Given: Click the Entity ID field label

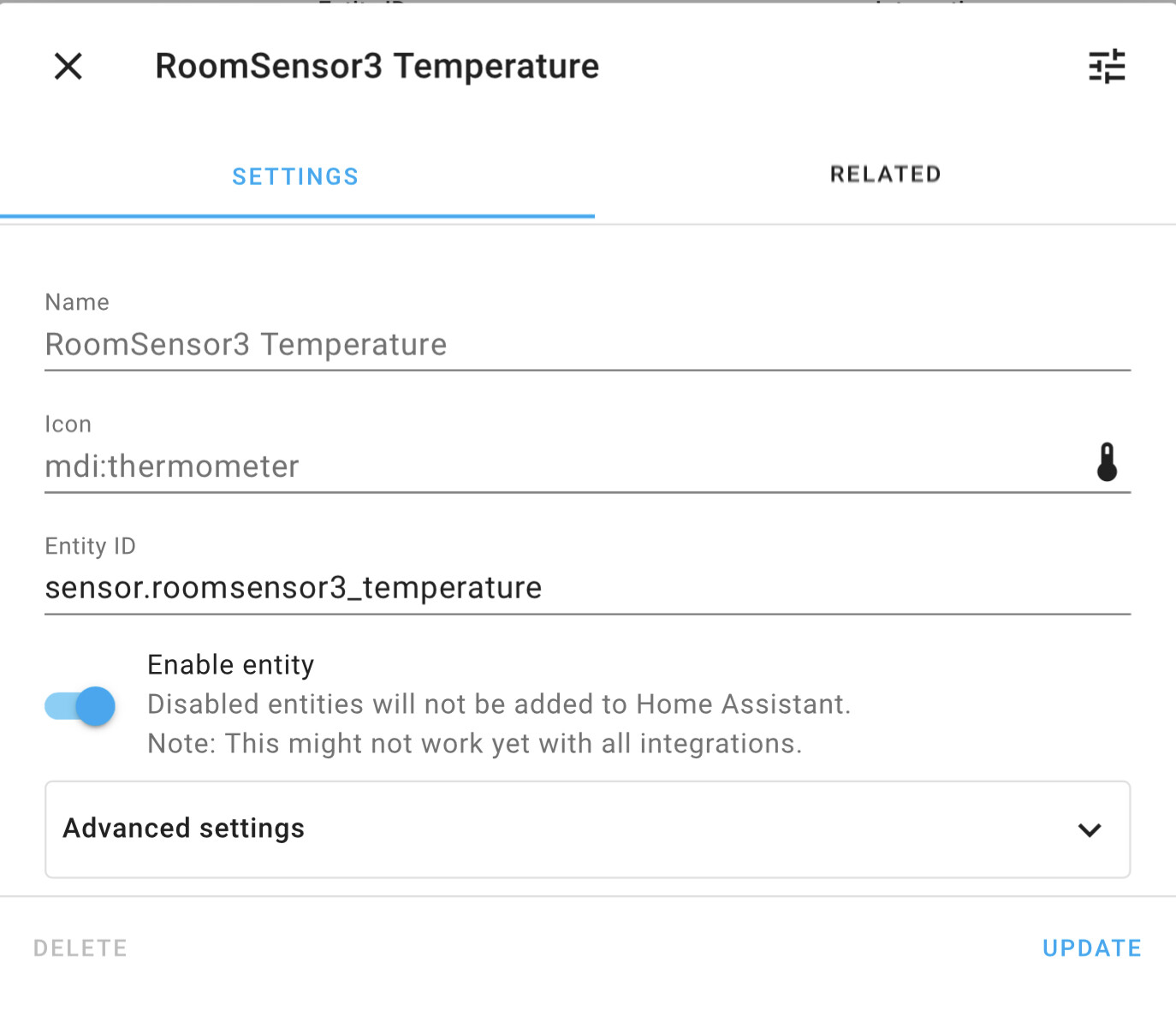Looking at the screenshot, I should point(91,546).
